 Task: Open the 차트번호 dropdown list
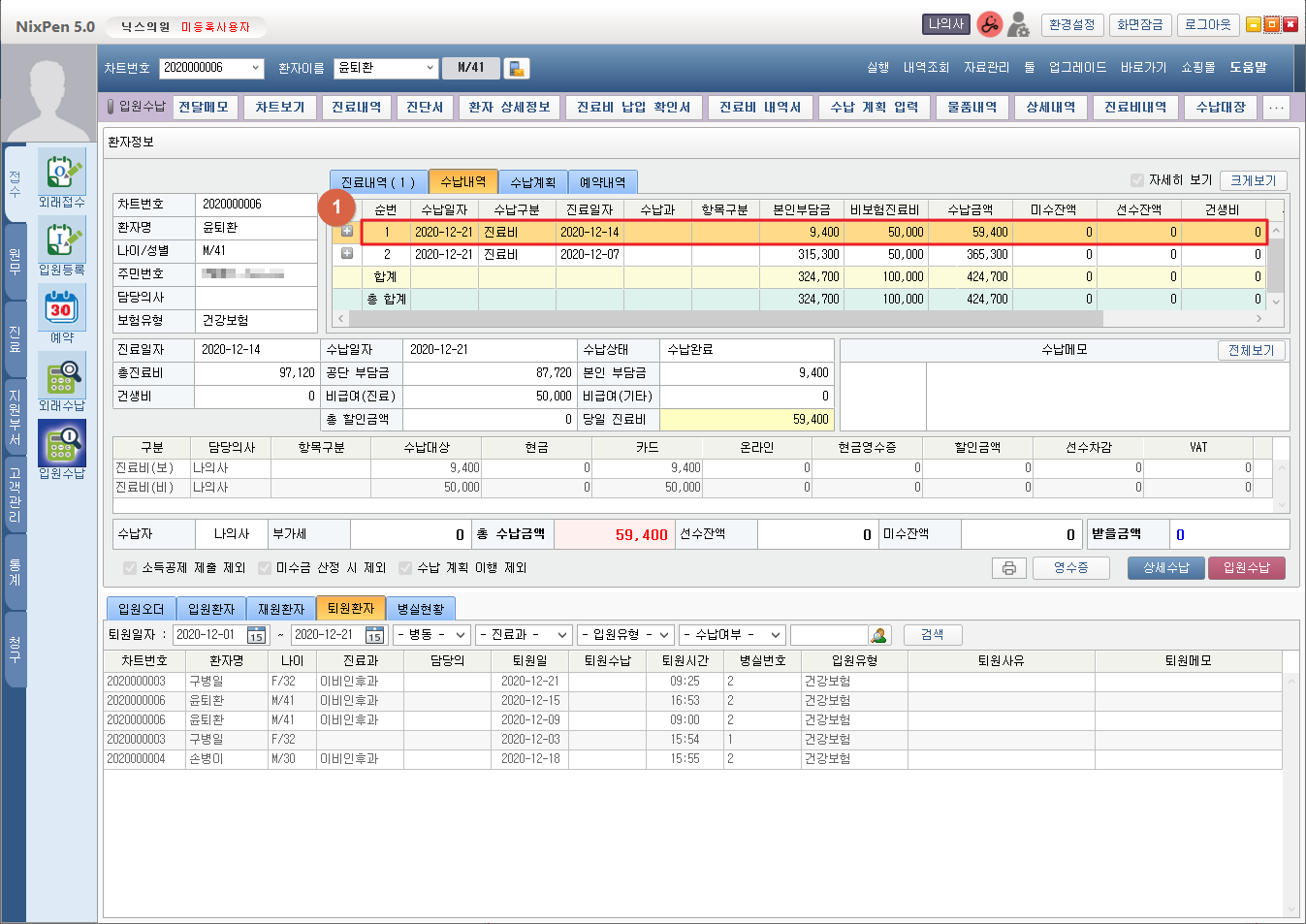256,68
